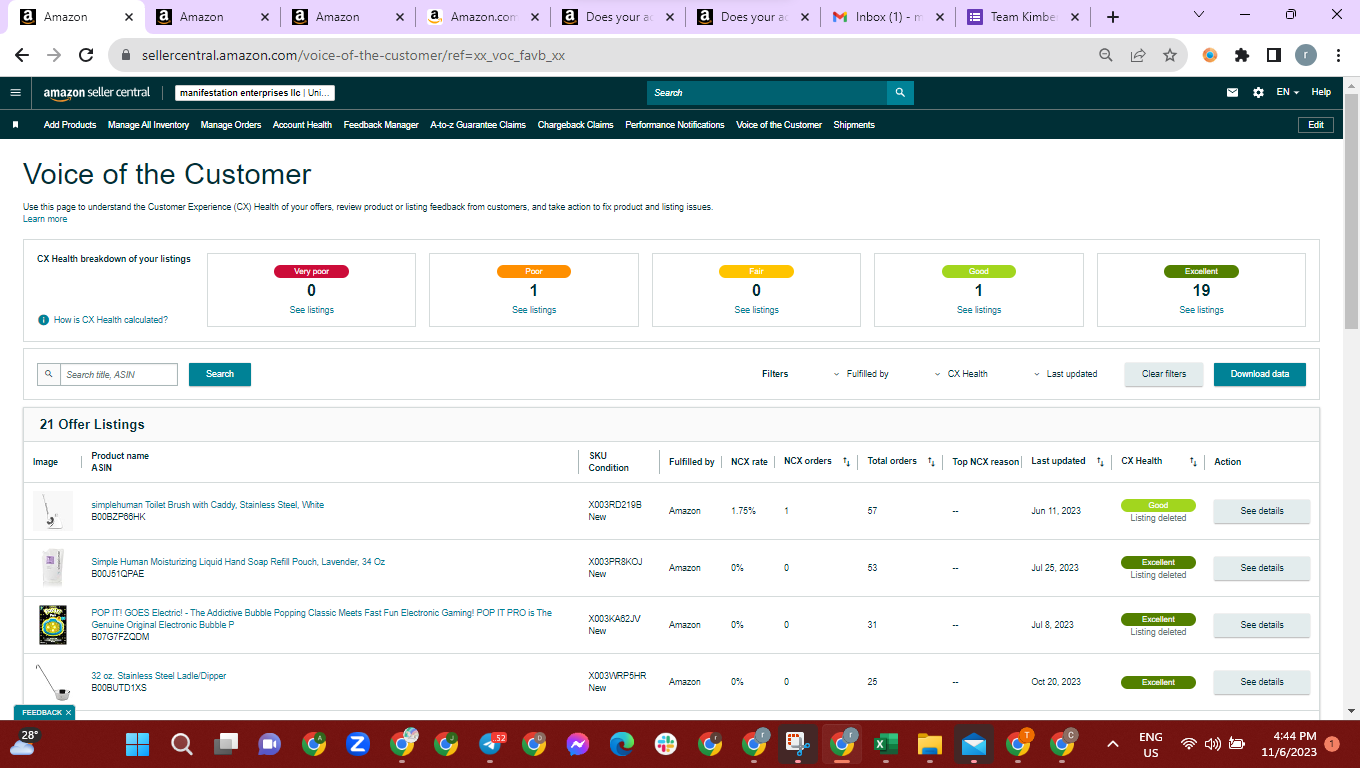Viewport: 1360px width, 768px height.
Task: Show hidden system tray icons
Action: point(1112,744)
